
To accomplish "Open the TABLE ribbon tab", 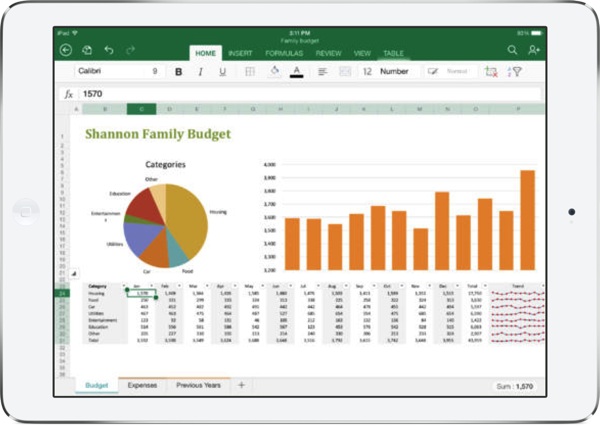I will [x=393, y=53].
